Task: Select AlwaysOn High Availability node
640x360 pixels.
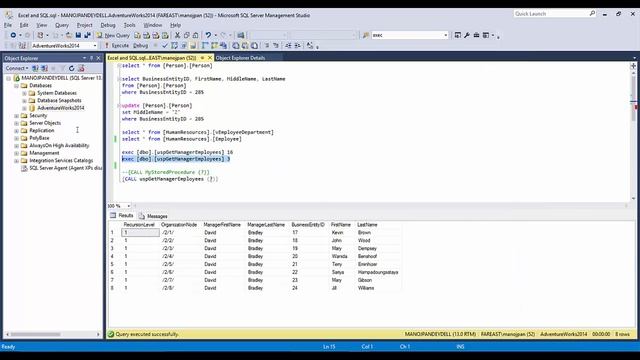Action: click(x=59, y=146)
